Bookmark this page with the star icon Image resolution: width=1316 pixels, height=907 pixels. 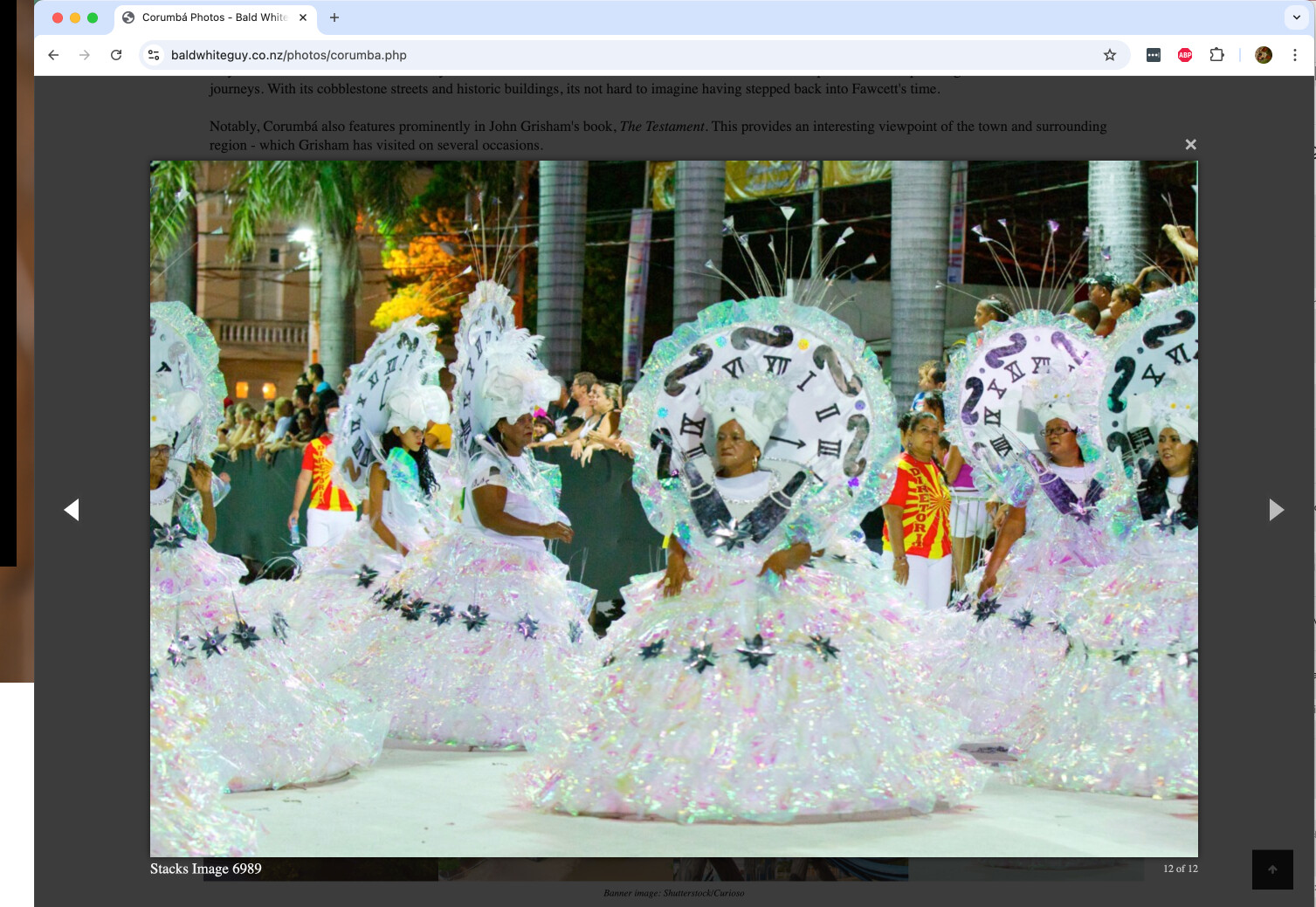[1110, 55]
